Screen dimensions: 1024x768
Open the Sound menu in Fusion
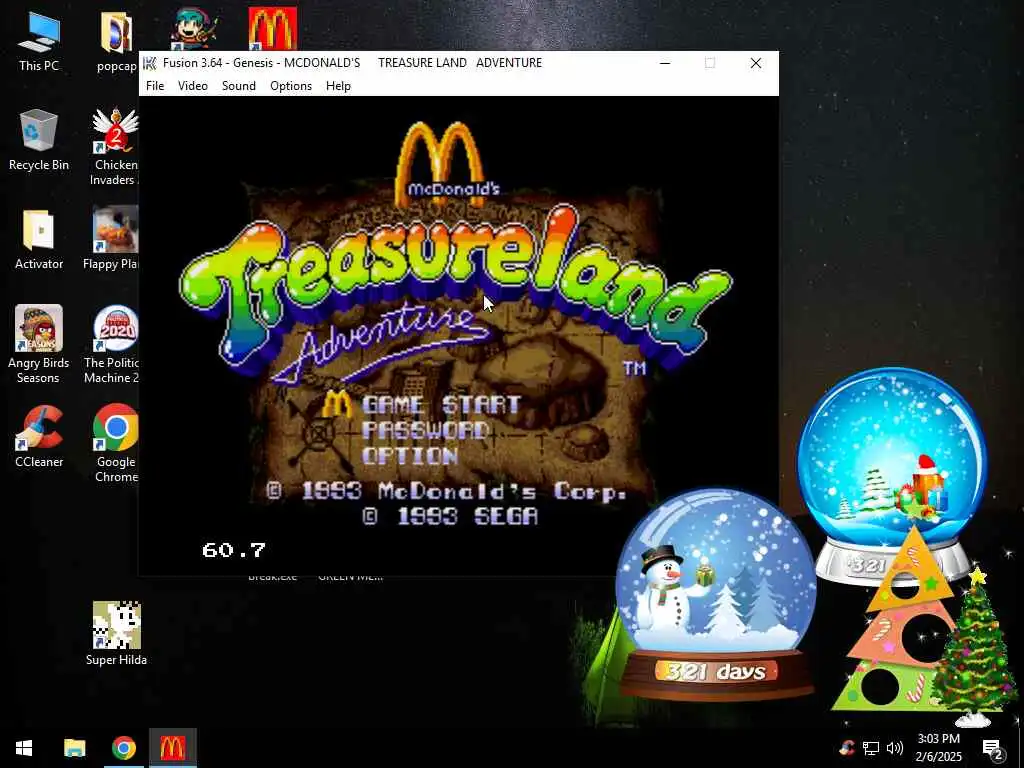click(x=238, y=86)
